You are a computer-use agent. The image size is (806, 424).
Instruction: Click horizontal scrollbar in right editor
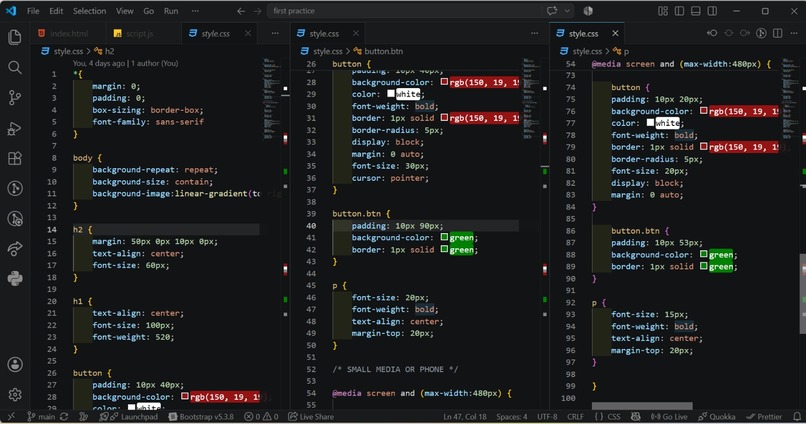[x=642, y=406]
